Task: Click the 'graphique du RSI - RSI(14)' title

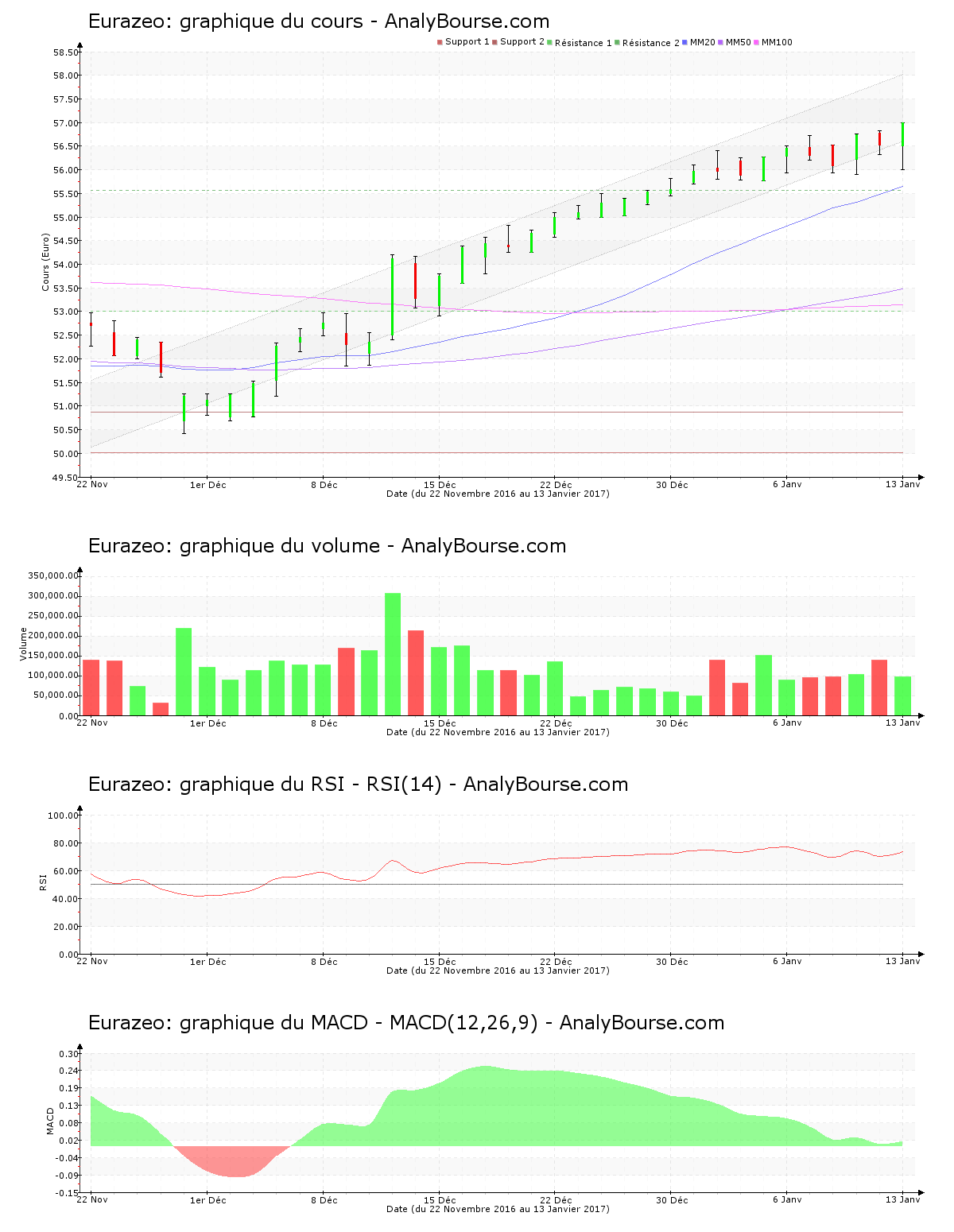Action: click(x=311, y=785)
